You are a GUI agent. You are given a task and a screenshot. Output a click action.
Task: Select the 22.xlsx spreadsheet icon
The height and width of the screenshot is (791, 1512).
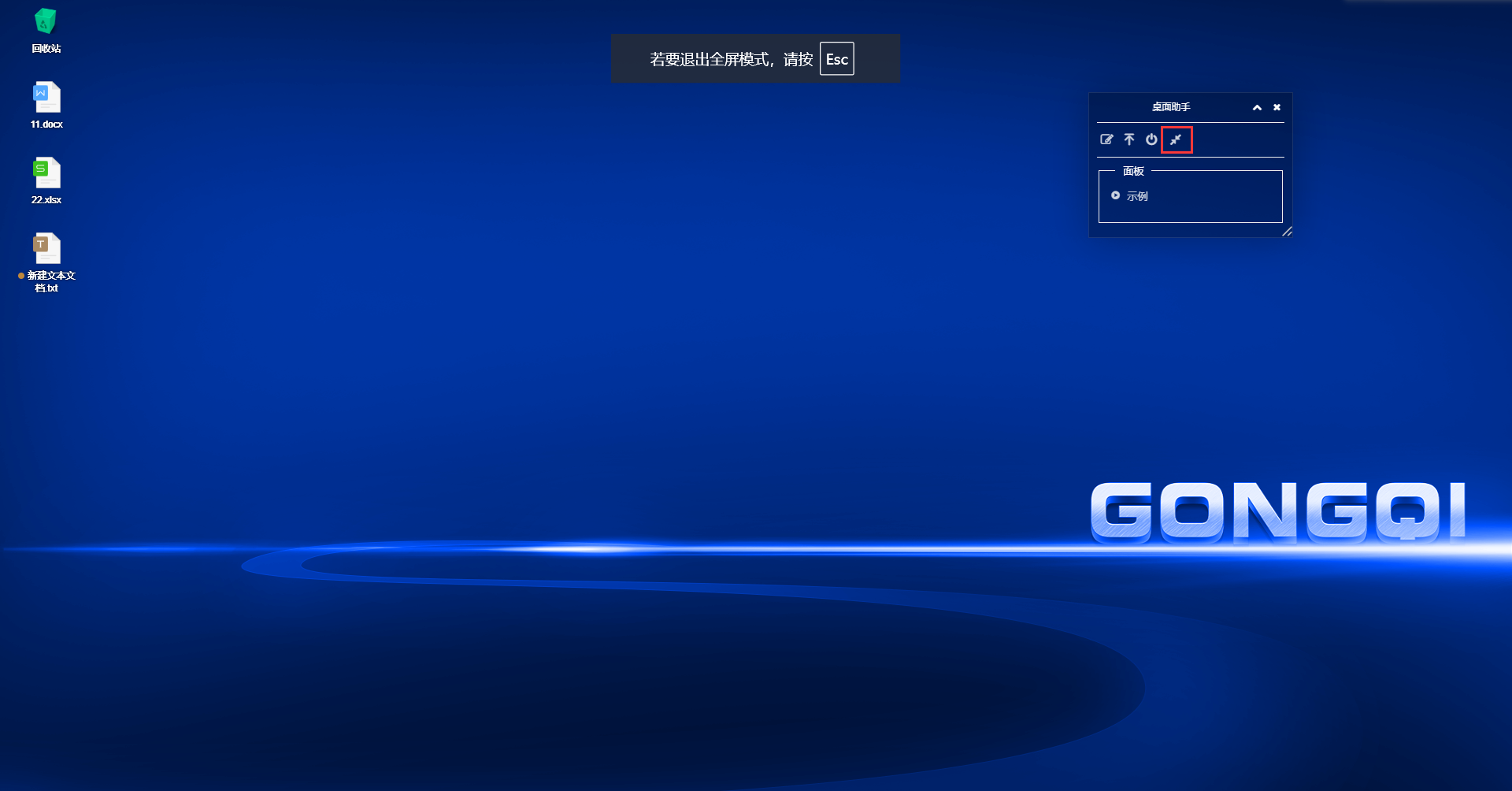point(46,173)
